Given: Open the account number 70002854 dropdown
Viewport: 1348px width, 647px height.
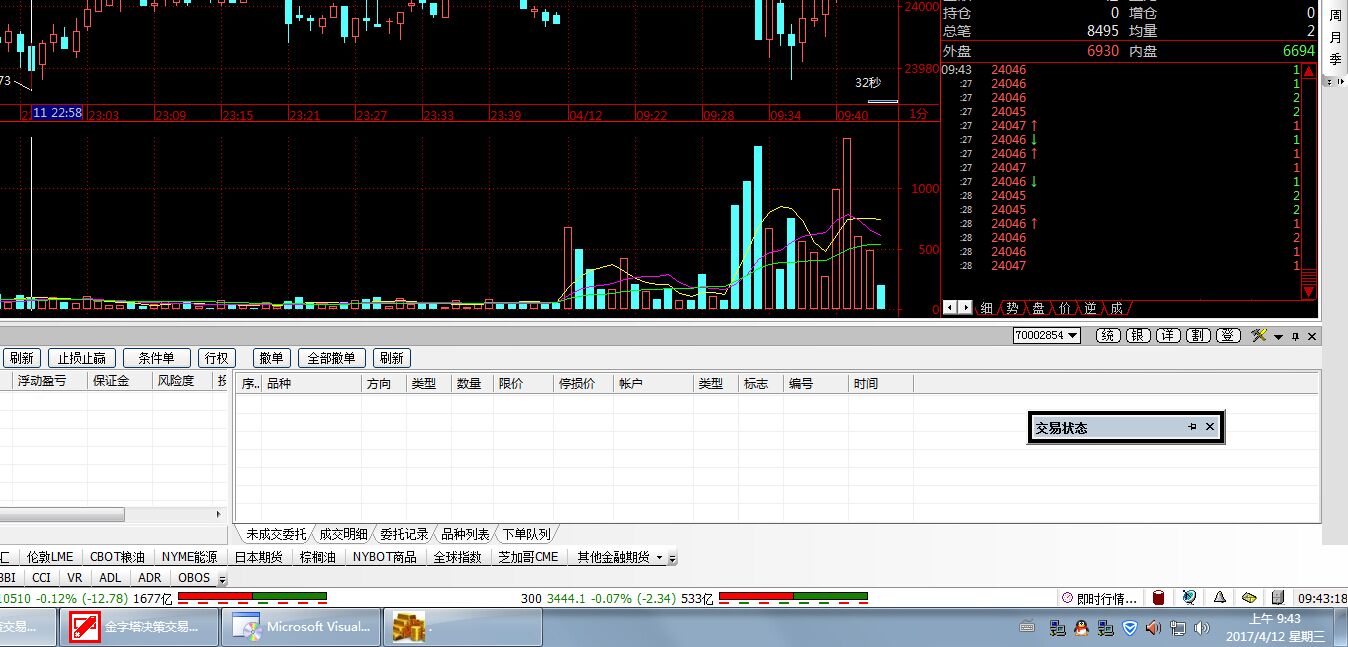Looking at the screenshot, I should (1073, 336).
